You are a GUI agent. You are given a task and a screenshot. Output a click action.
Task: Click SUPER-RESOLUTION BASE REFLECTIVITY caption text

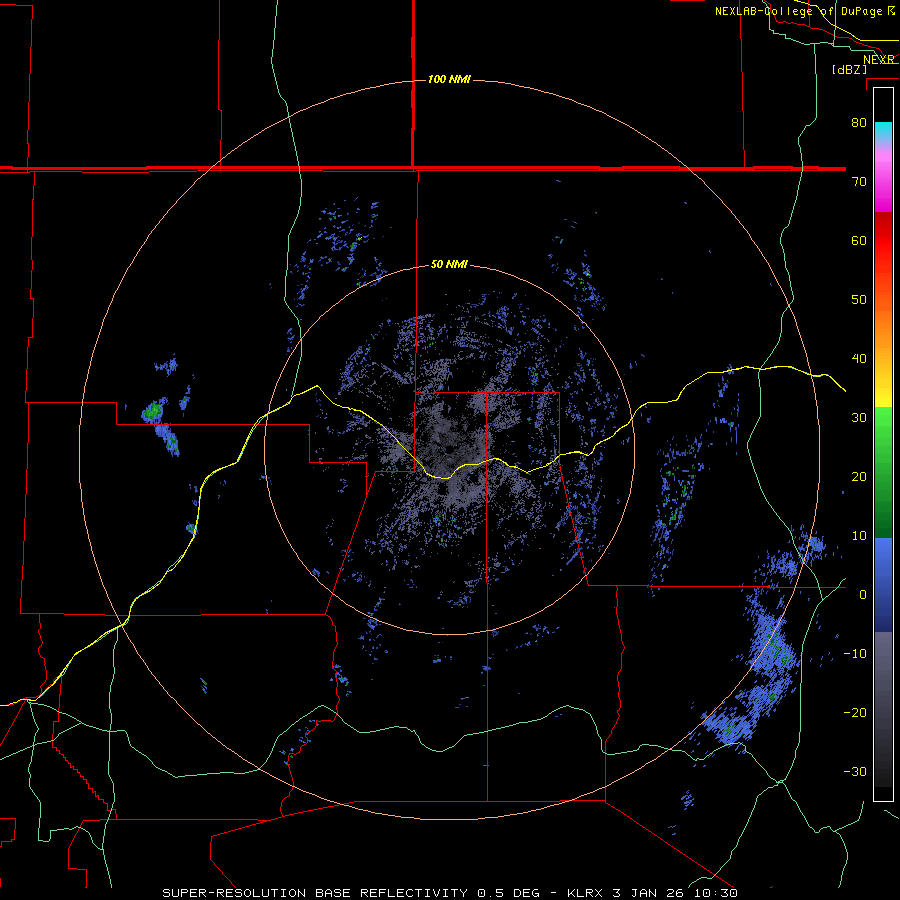point(315,893)
